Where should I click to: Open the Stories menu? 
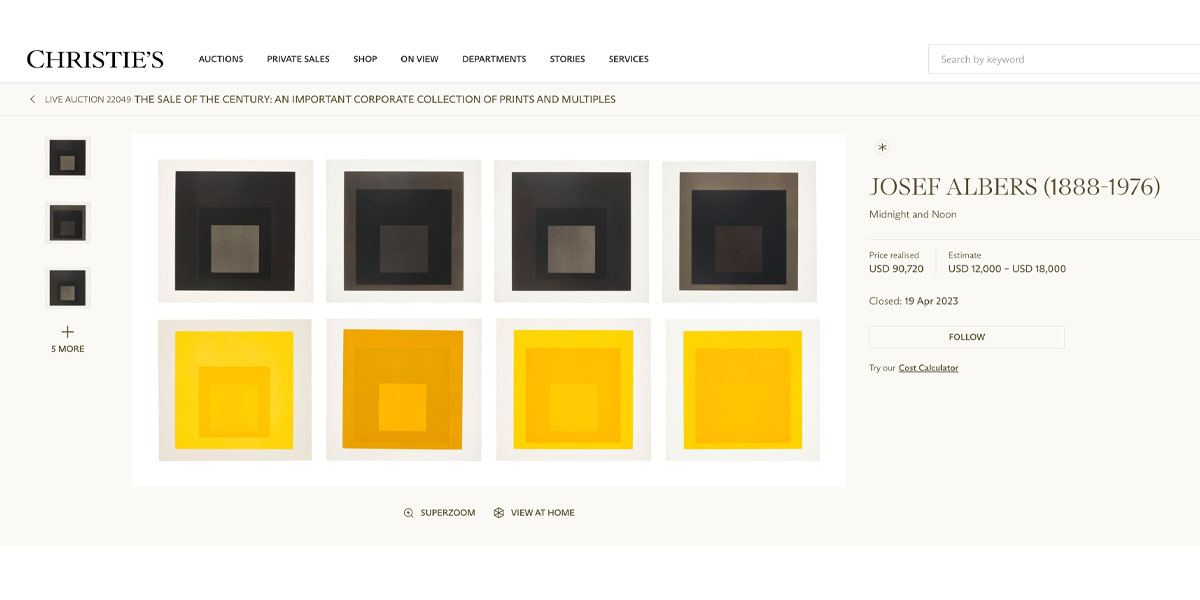point(567,59)
